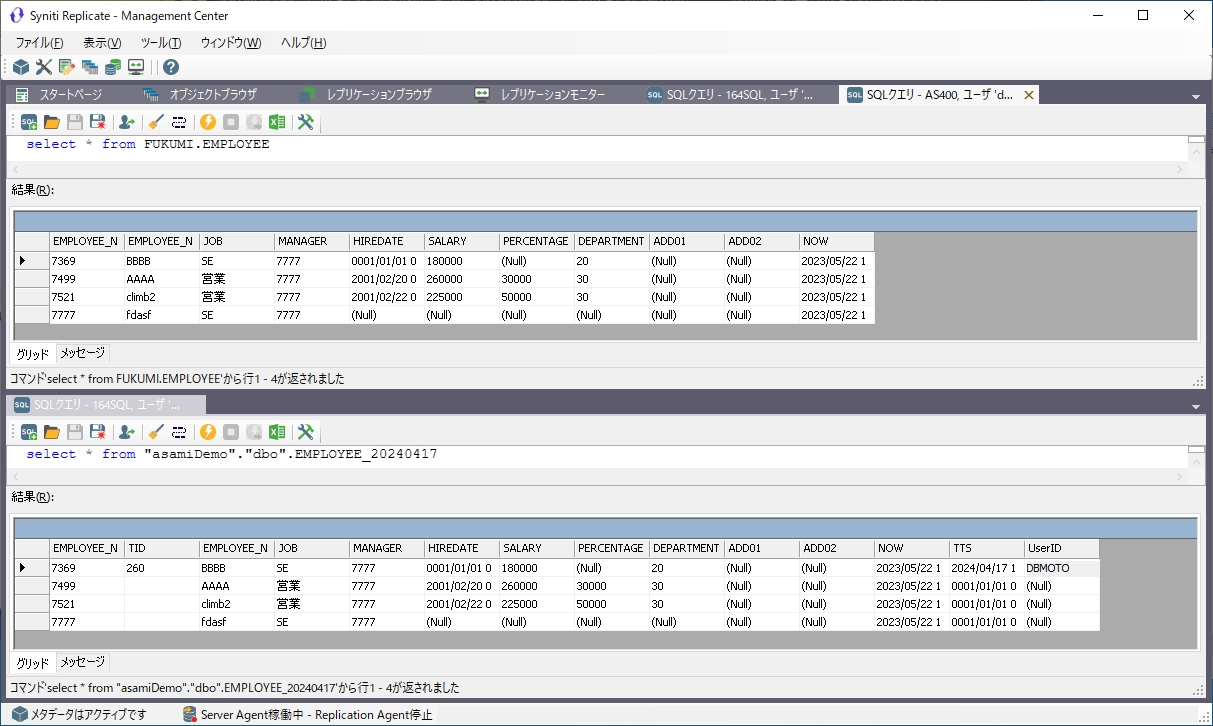Screen dimensions: 1213x726
Task: Show メッセージ tab under FUKUMI.EMPLOYEE results
Action: click(82, 353)
